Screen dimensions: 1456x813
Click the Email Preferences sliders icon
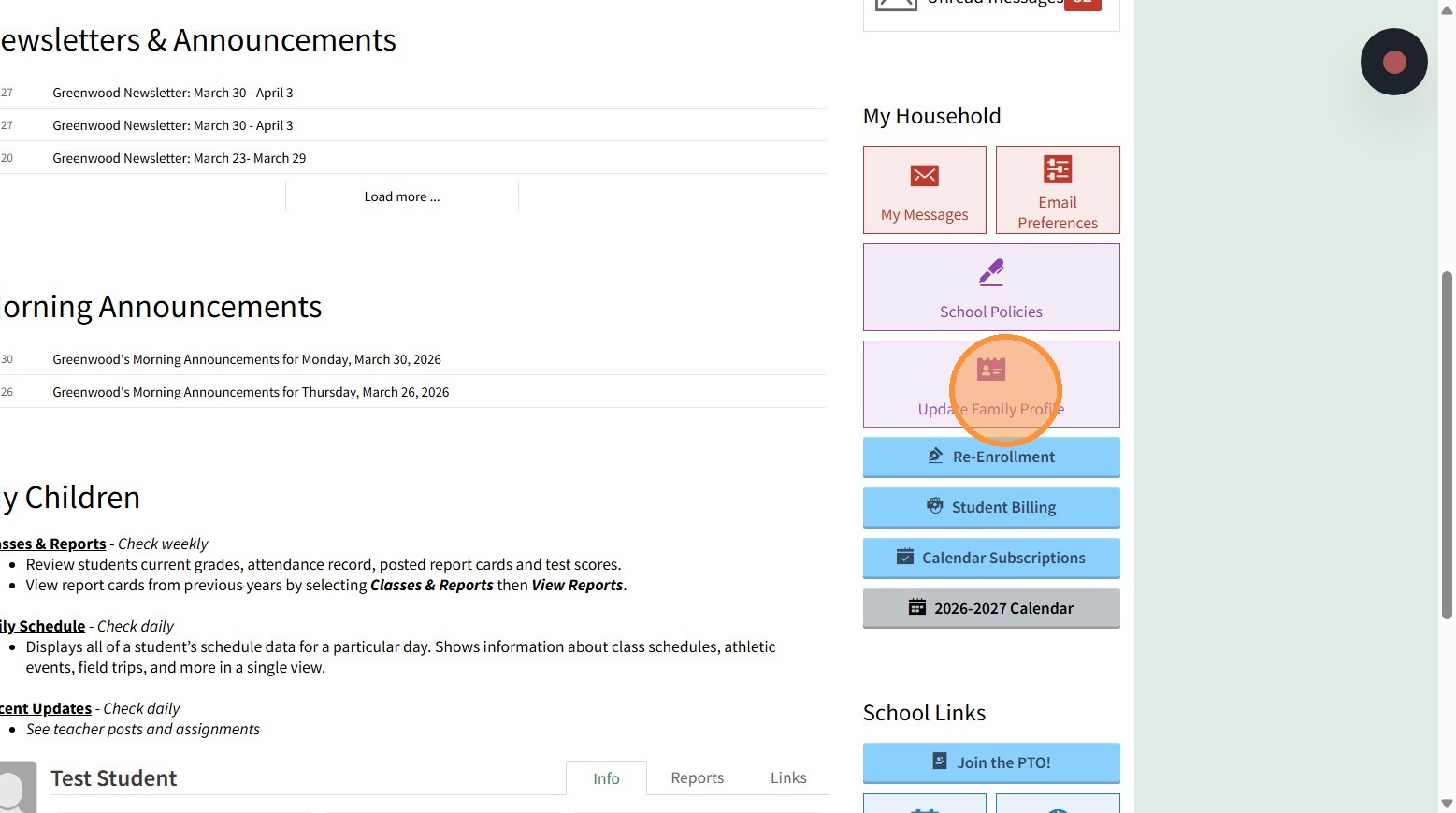pyautogui.click(x=1058, y=169)
